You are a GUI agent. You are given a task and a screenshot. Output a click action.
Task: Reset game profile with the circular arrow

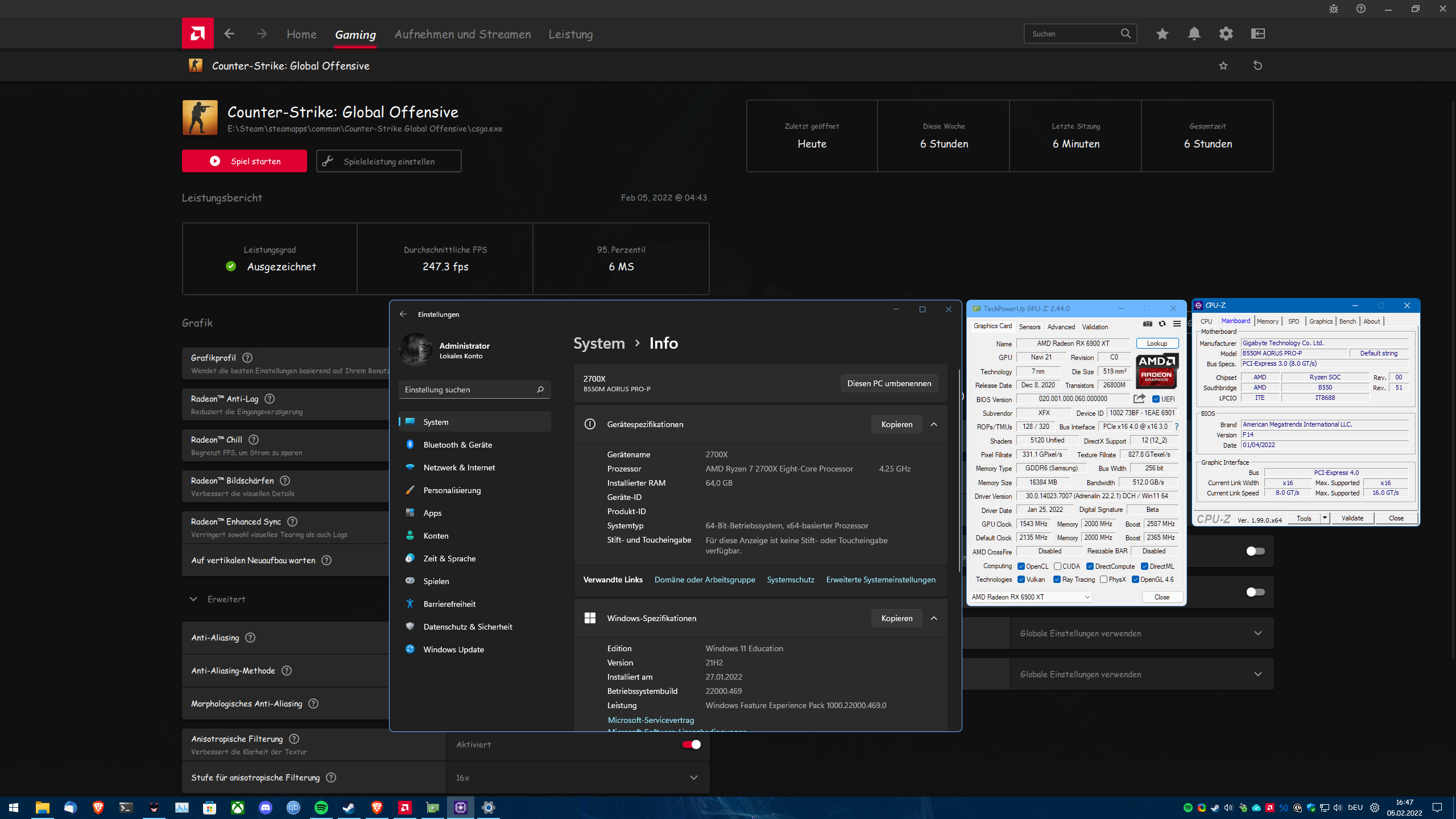(1258, 66)
